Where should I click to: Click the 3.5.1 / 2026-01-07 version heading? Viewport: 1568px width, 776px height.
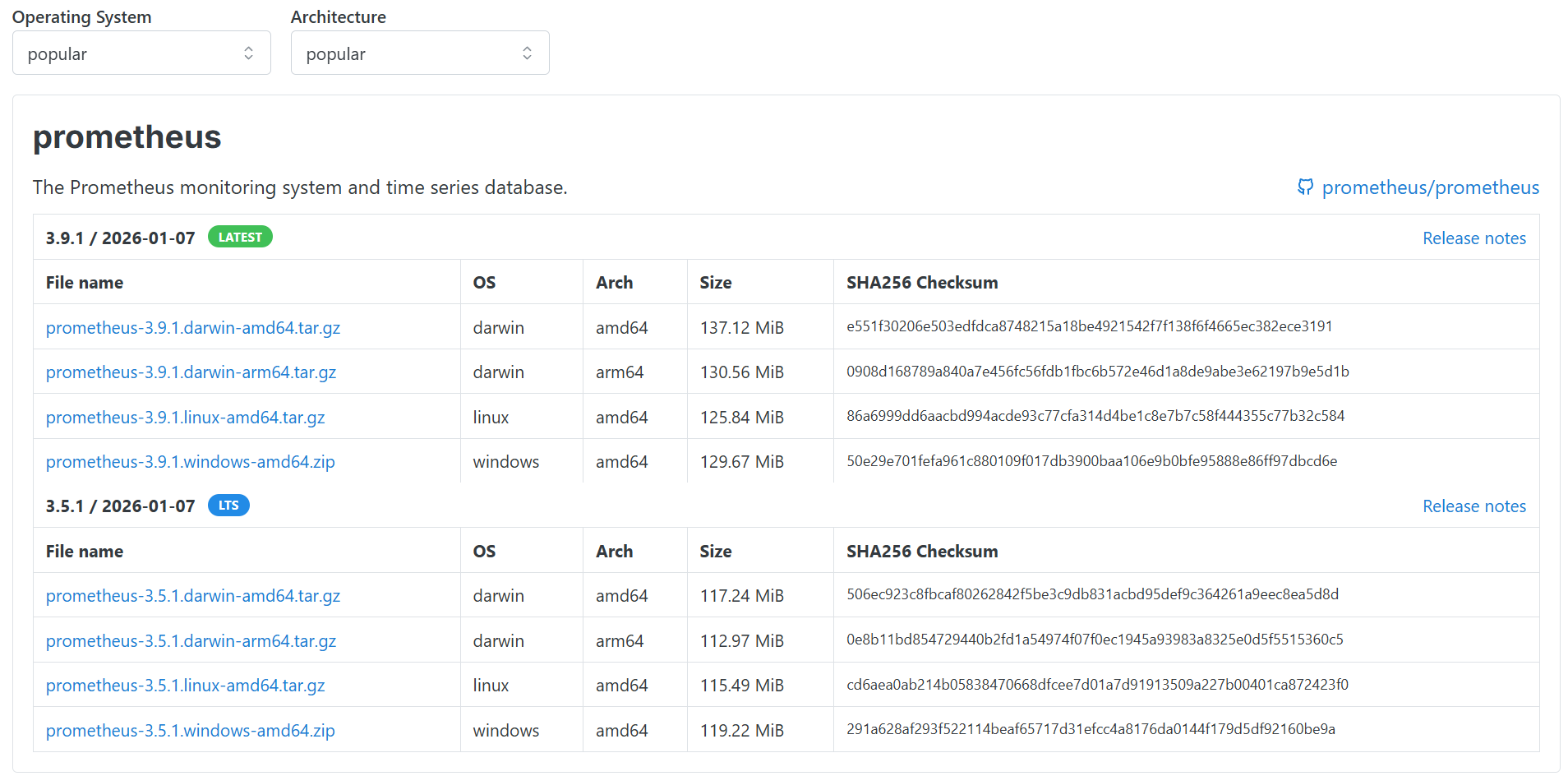120,506
